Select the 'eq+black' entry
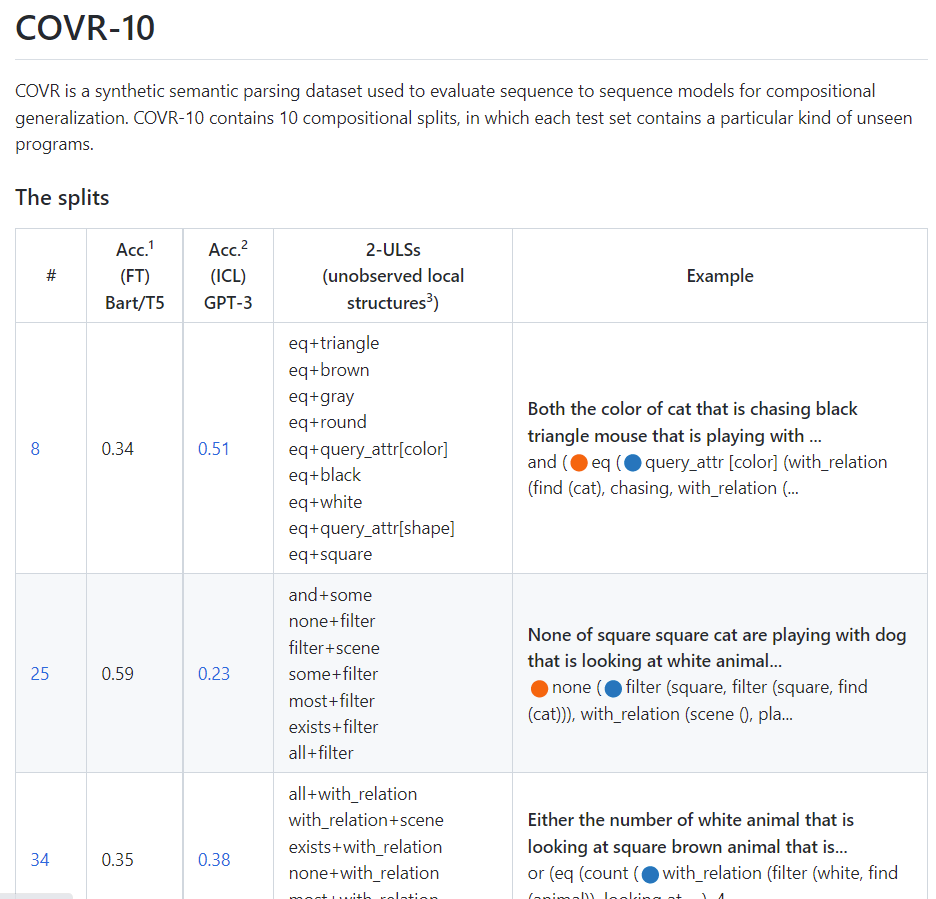The width and height of the screenshot is (936, 899). coord(325,475)
